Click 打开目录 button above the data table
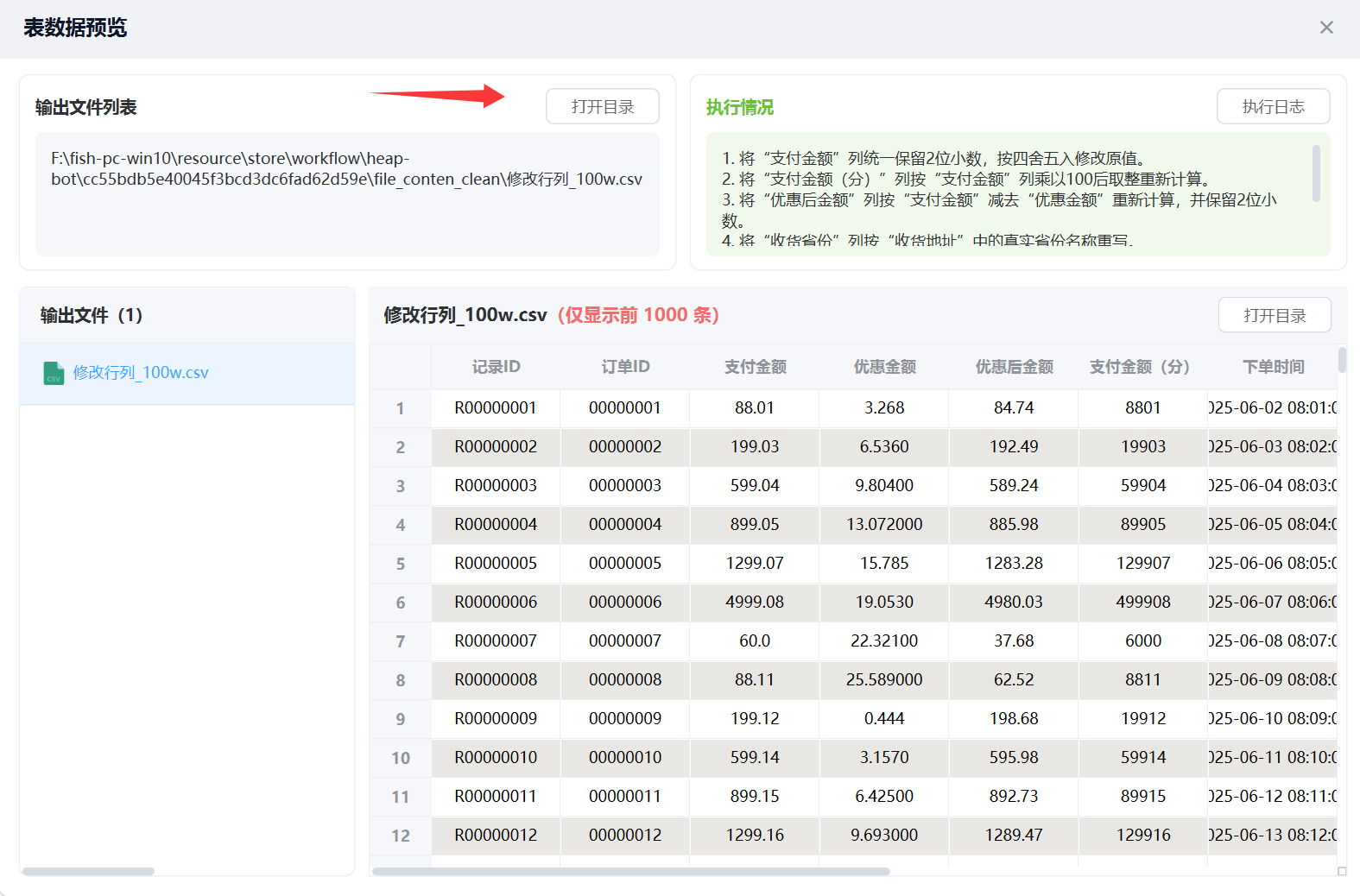This screenshot has height=896, width=1360. point(1275,315)
